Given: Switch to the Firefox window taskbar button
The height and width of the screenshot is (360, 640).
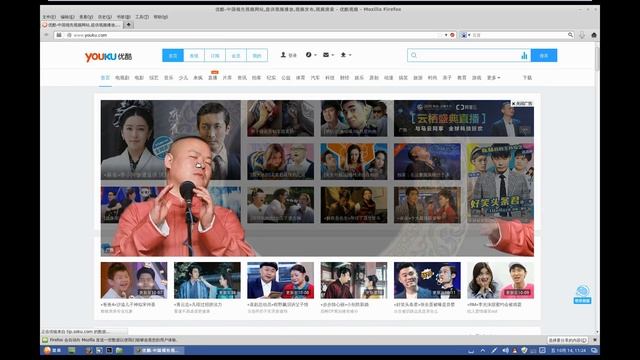Looking at the screenshot, I should tap(159, 350).
